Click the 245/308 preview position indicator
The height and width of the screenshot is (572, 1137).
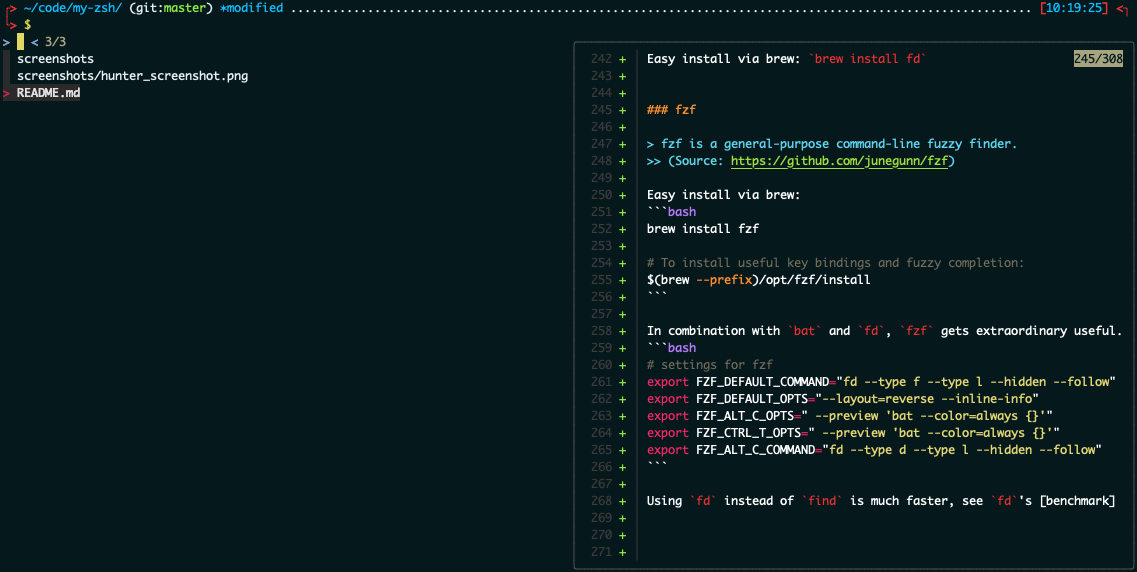point(1098,59)
